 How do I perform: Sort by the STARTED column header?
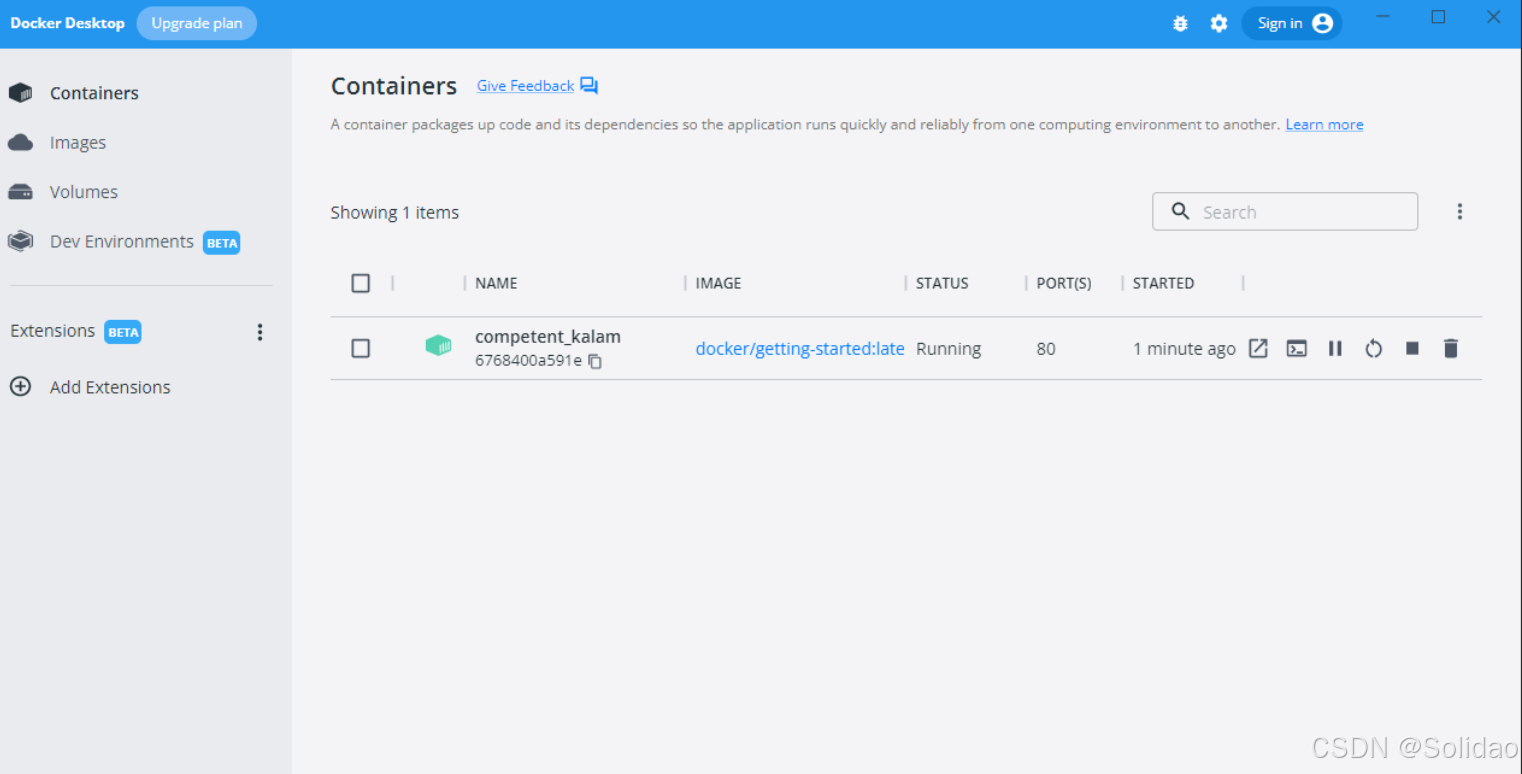coord(1163,283)
